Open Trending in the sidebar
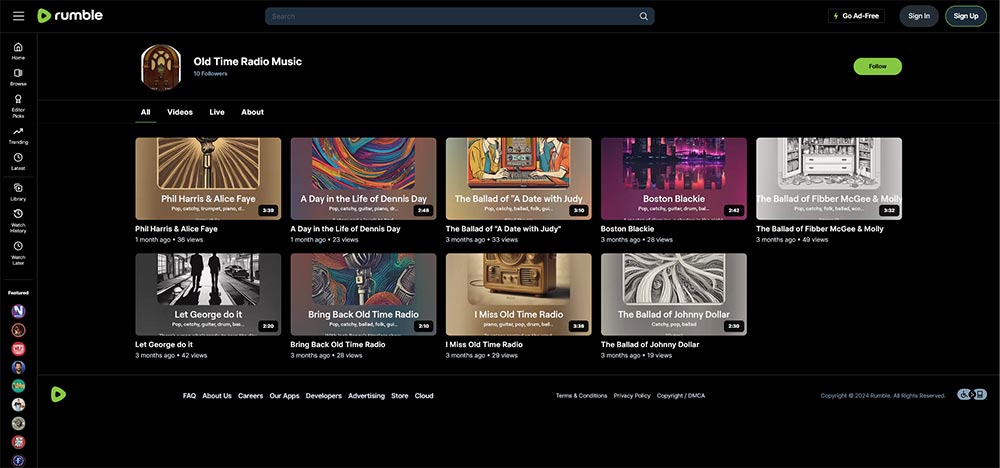This screenshot has width=1000, height=468. click(18, 135)
